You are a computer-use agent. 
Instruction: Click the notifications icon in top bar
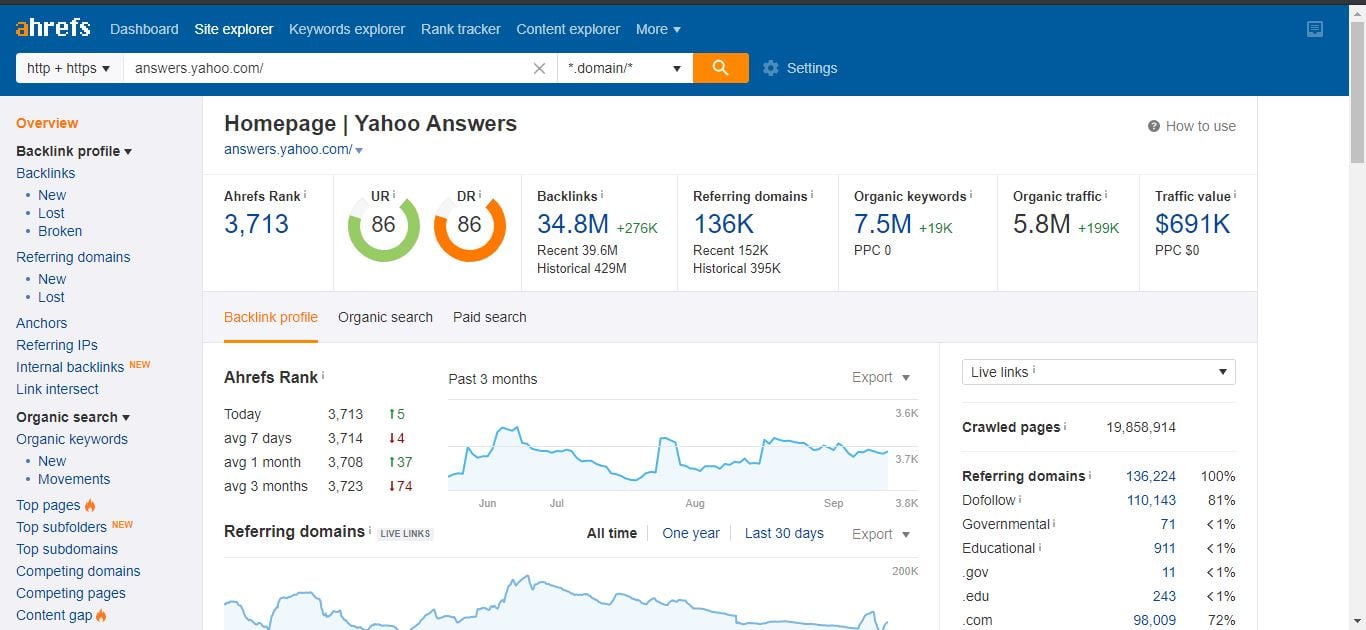pos(1315,29)
